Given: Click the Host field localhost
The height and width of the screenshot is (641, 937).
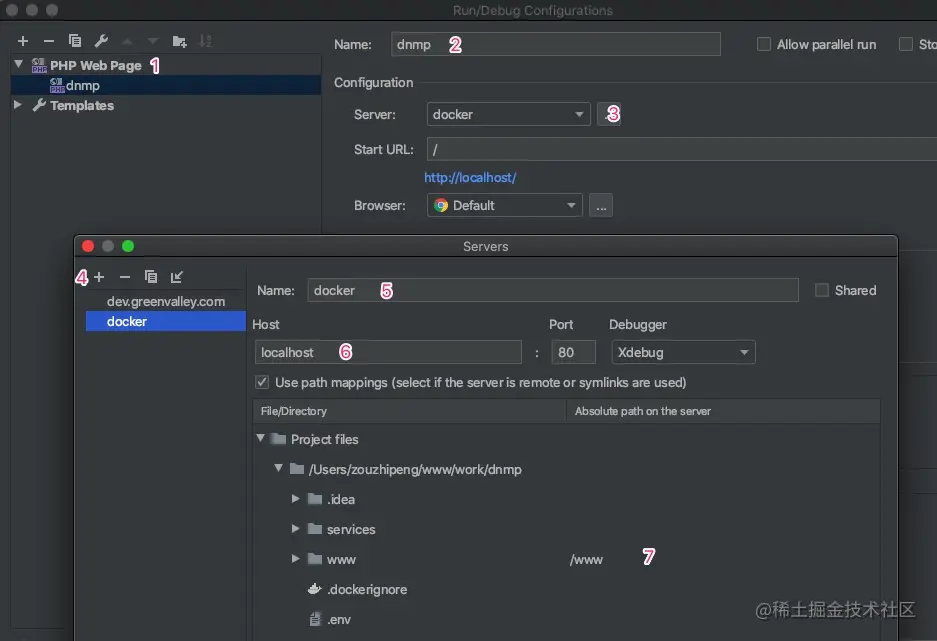Looking at the screenshot, I should coord(388,352).
